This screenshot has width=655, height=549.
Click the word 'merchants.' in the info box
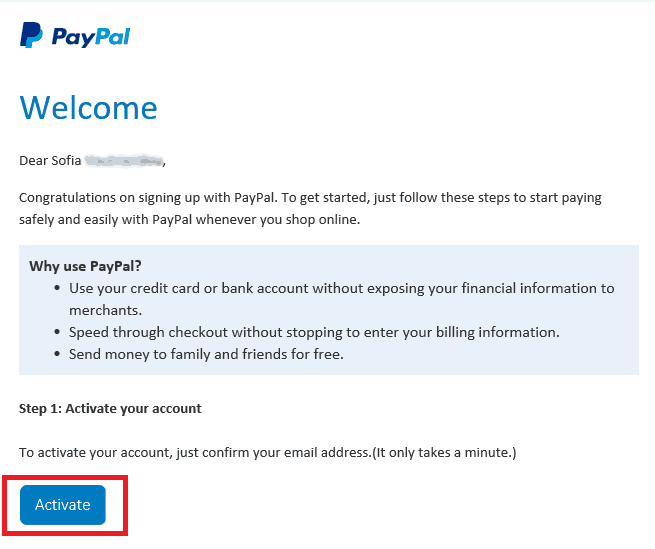[x=105, y=310]
